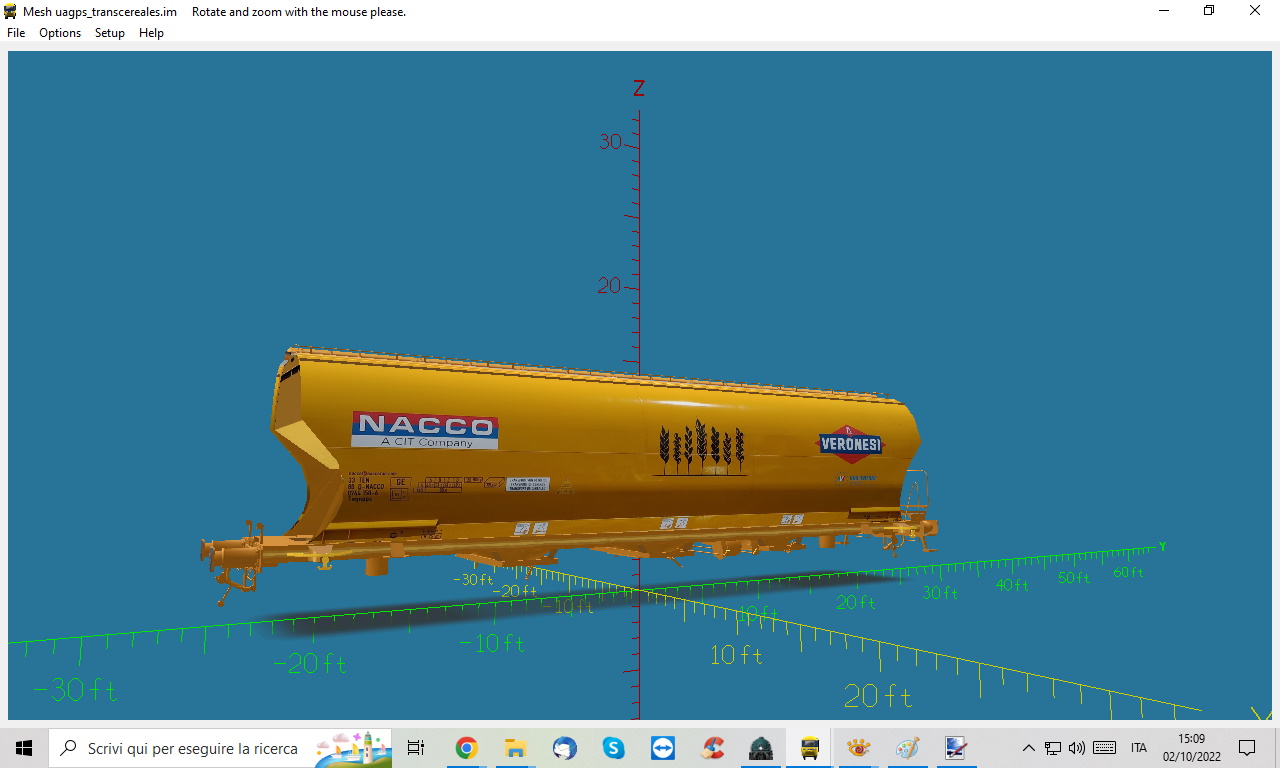
Task: Open the Setup menu
Action: (x=110, y=33)
